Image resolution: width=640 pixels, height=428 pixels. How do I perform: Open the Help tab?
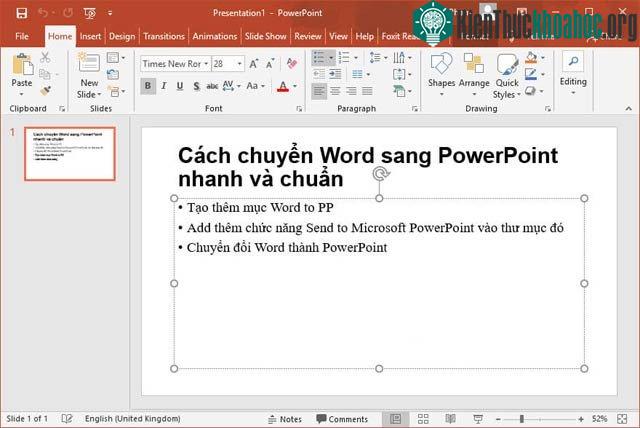coord(364,36)
